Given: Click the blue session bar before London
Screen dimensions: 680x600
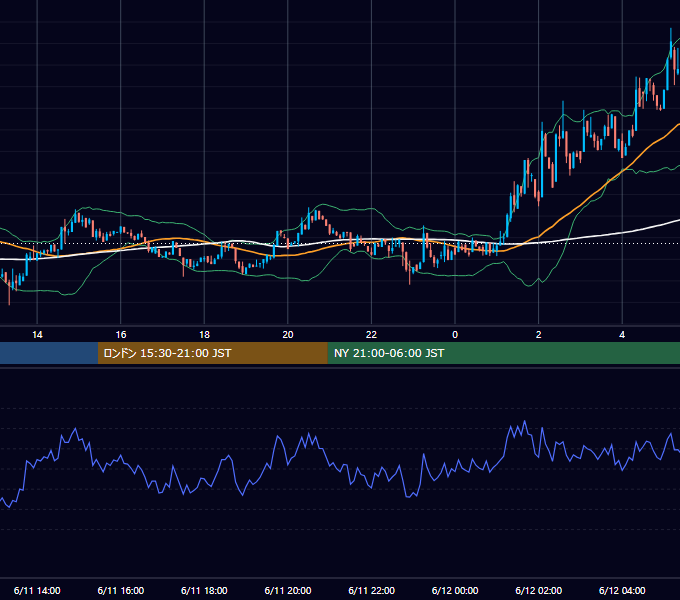Looking at the screenshot, I should click(49, 353).
